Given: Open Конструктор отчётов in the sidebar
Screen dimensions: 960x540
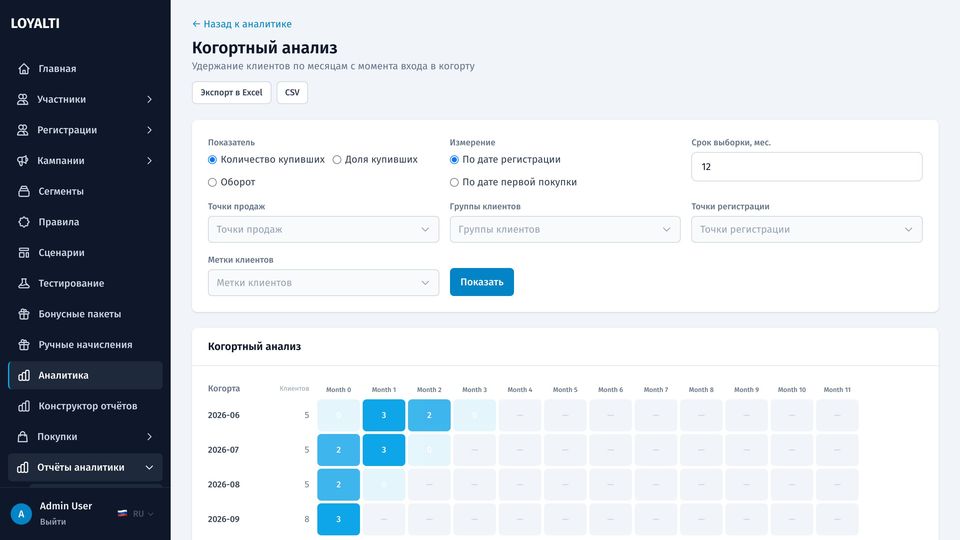Looking at the screenshot, I should (85, 406).
